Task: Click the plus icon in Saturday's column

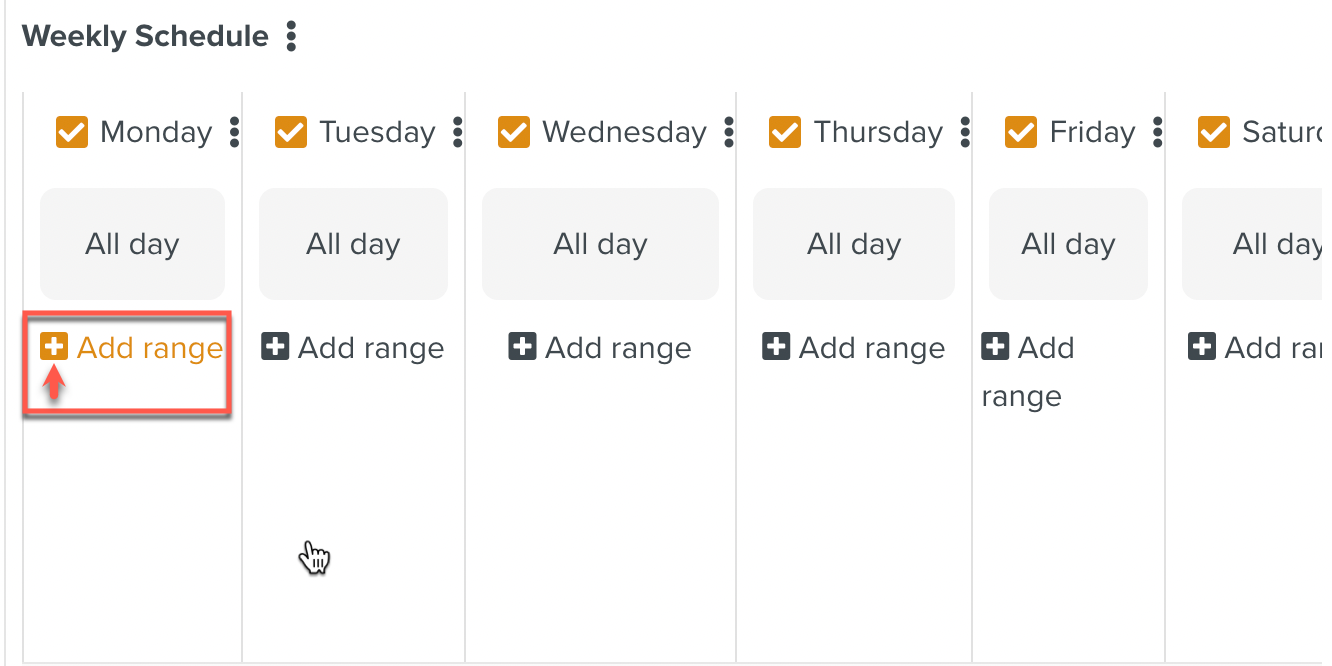Action: (1202, 347)
